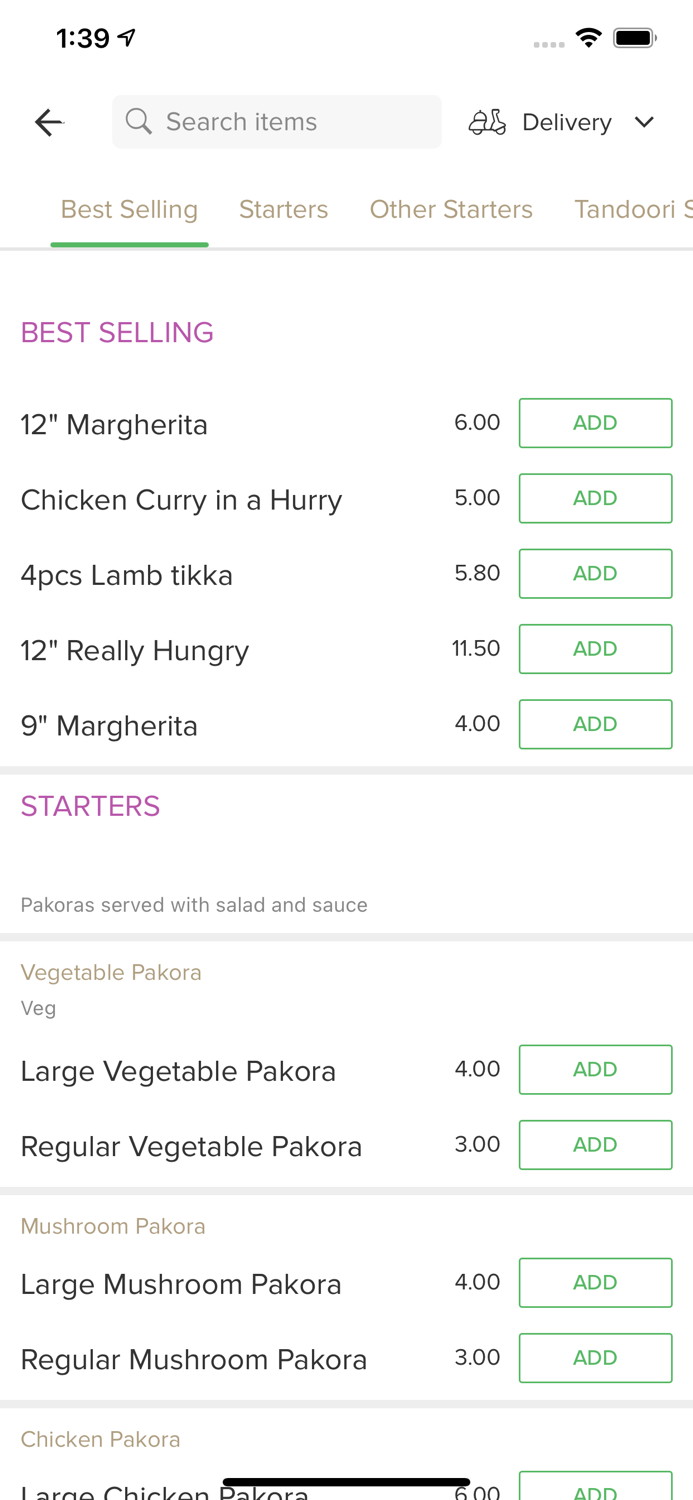693x1500 pixels.
Task: Add Regular Mushroom Pakora
Action: coord(595,1357)
